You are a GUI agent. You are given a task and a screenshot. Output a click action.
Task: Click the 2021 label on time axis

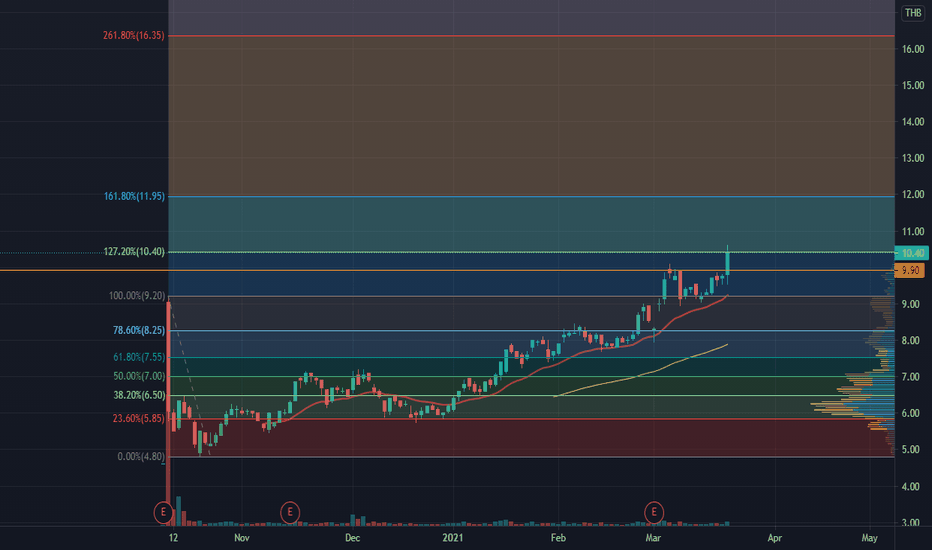coord(452,538)
